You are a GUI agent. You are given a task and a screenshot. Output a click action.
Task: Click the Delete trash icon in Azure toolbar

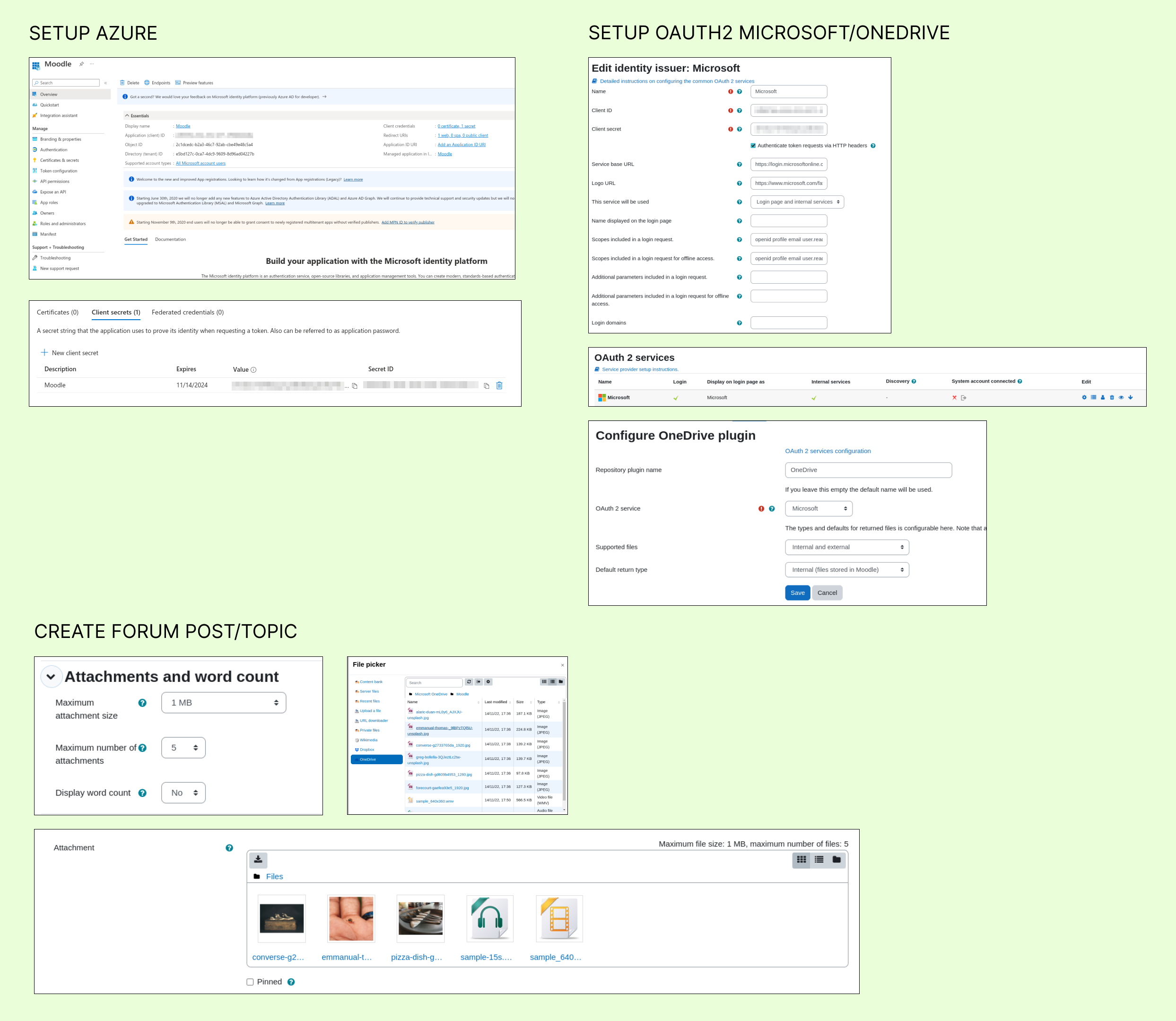122,83
